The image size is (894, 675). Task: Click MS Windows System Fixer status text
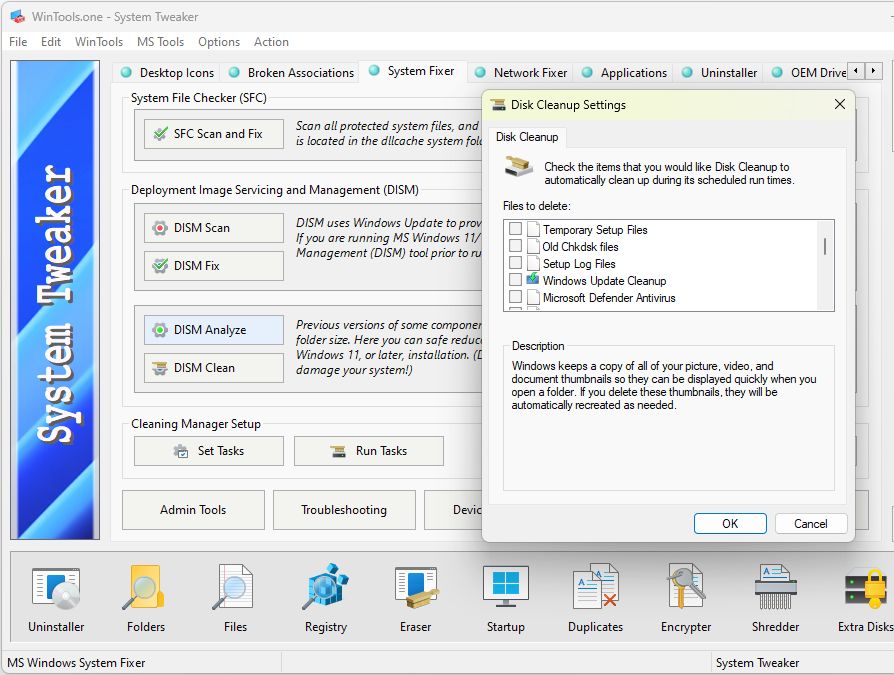tap(76, 662)
